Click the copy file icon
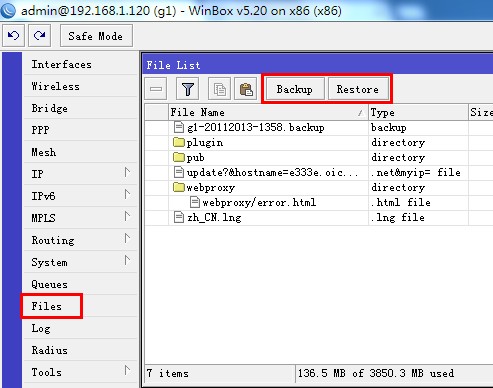 (x=219, y=89)
